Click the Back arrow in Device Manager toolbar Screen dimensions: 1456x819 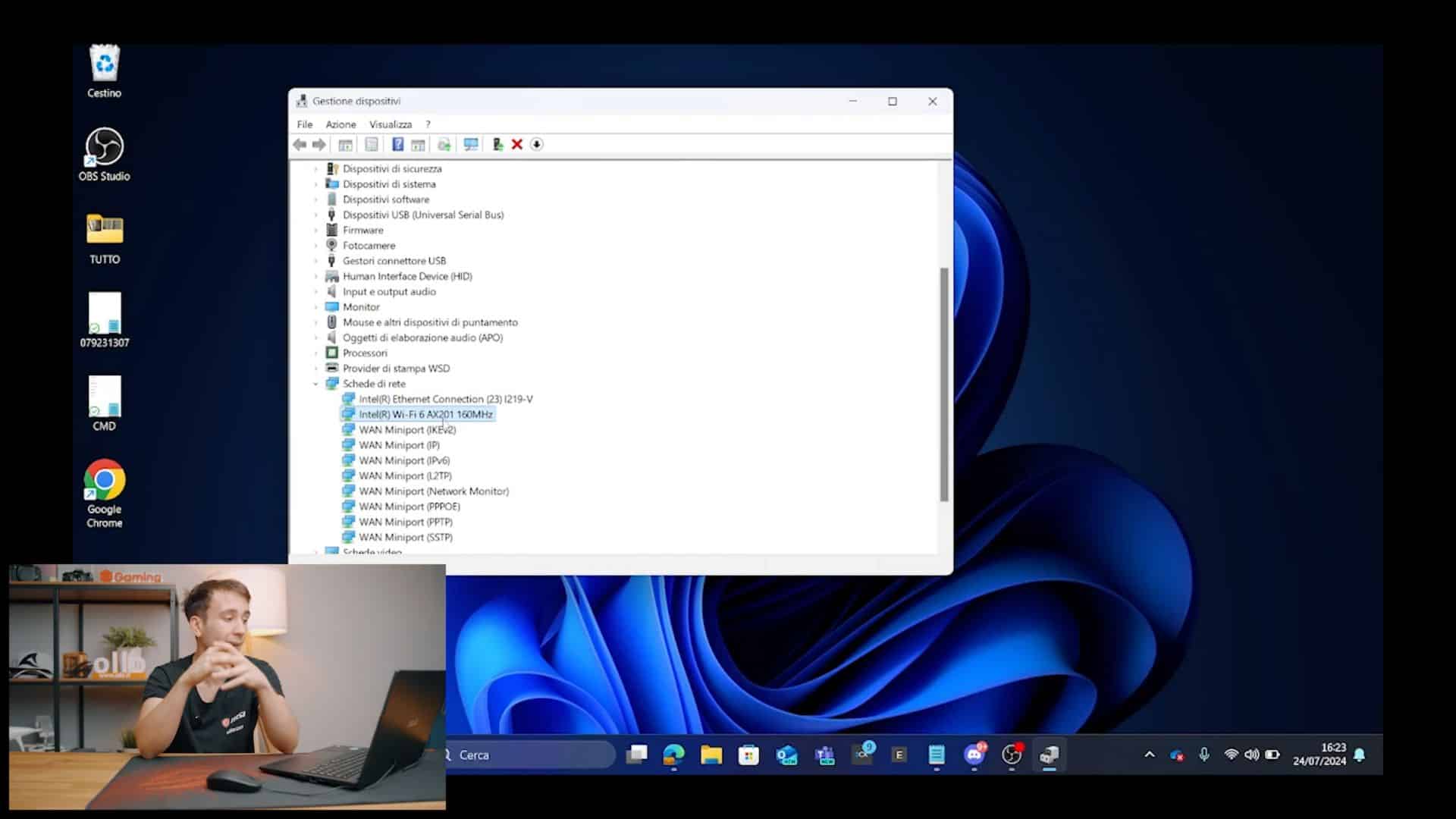pos(300,144)
